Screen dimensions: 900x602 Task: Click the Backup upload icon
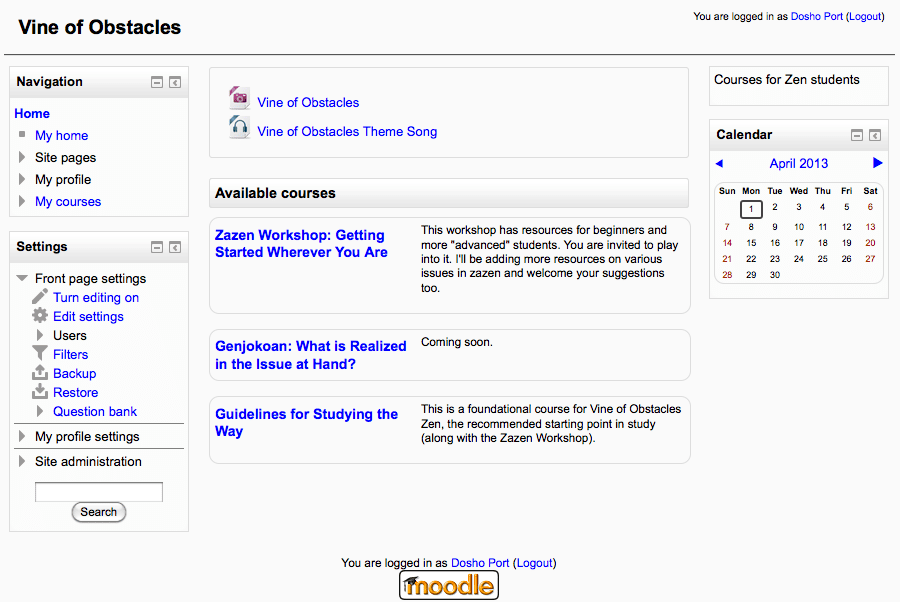tap(40, 372)
